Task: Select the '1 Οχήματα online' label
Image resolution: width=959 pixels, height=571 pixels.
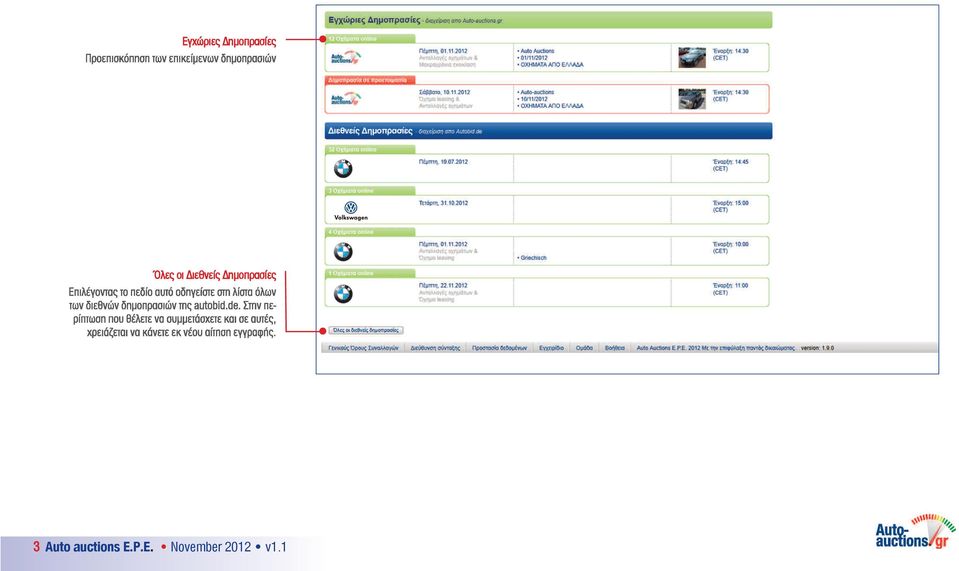Action: click(x=370, y=273)
